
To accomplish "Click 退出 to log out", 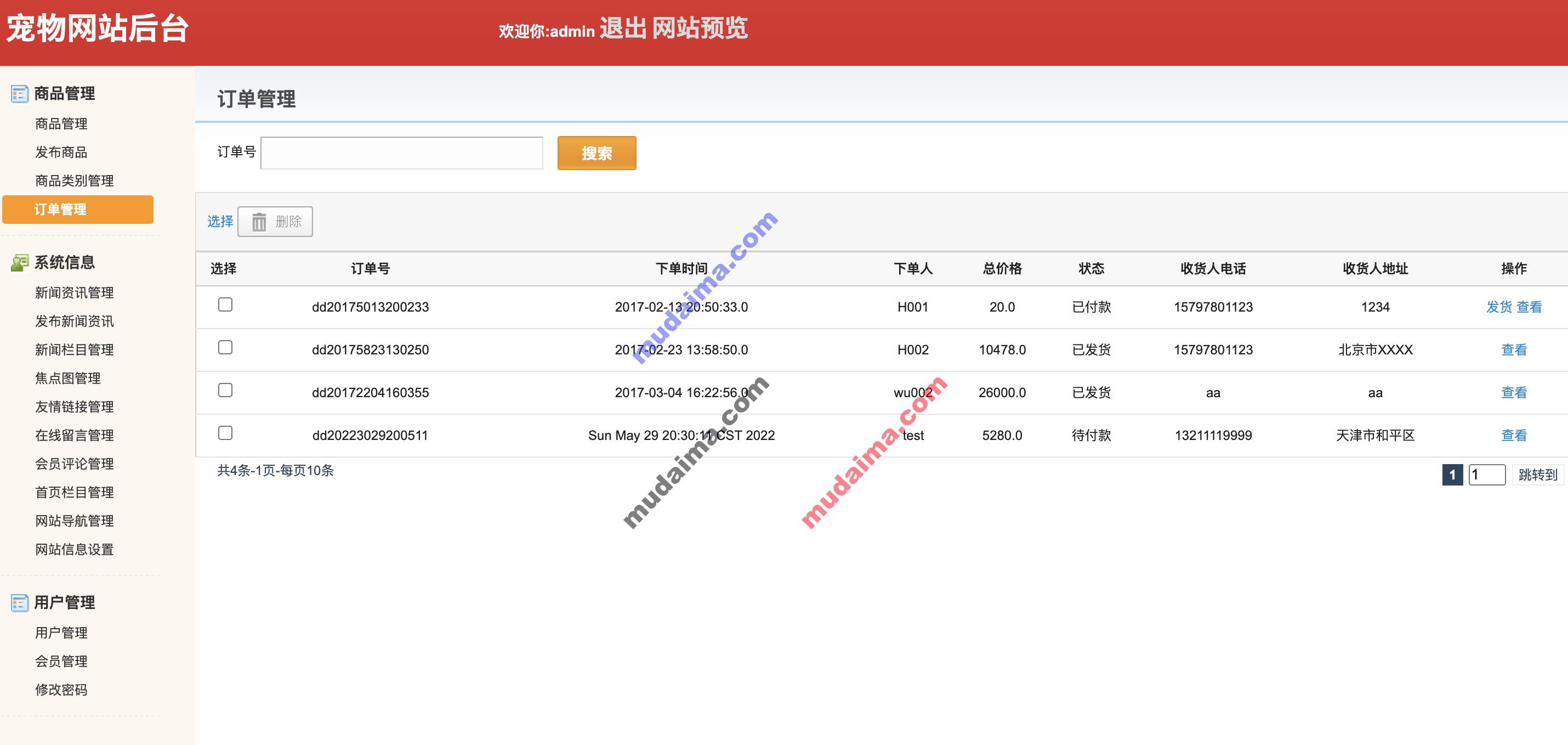I will click(623, 28).
